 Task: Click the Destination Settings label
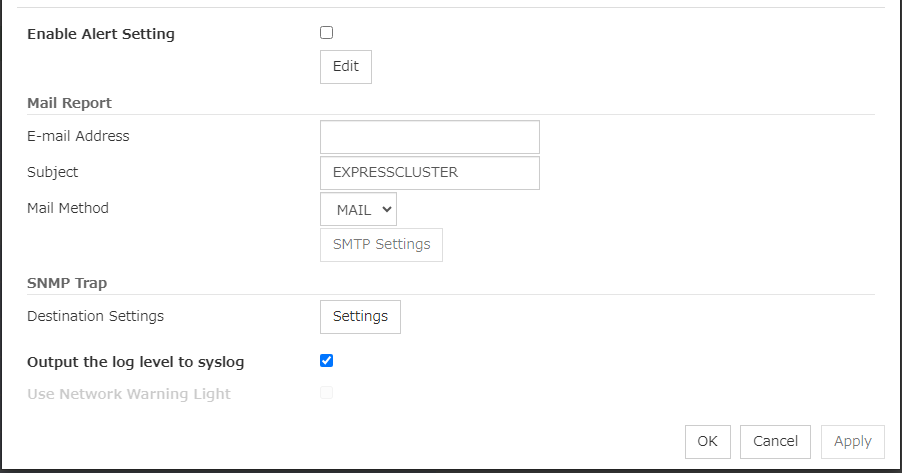95,316
